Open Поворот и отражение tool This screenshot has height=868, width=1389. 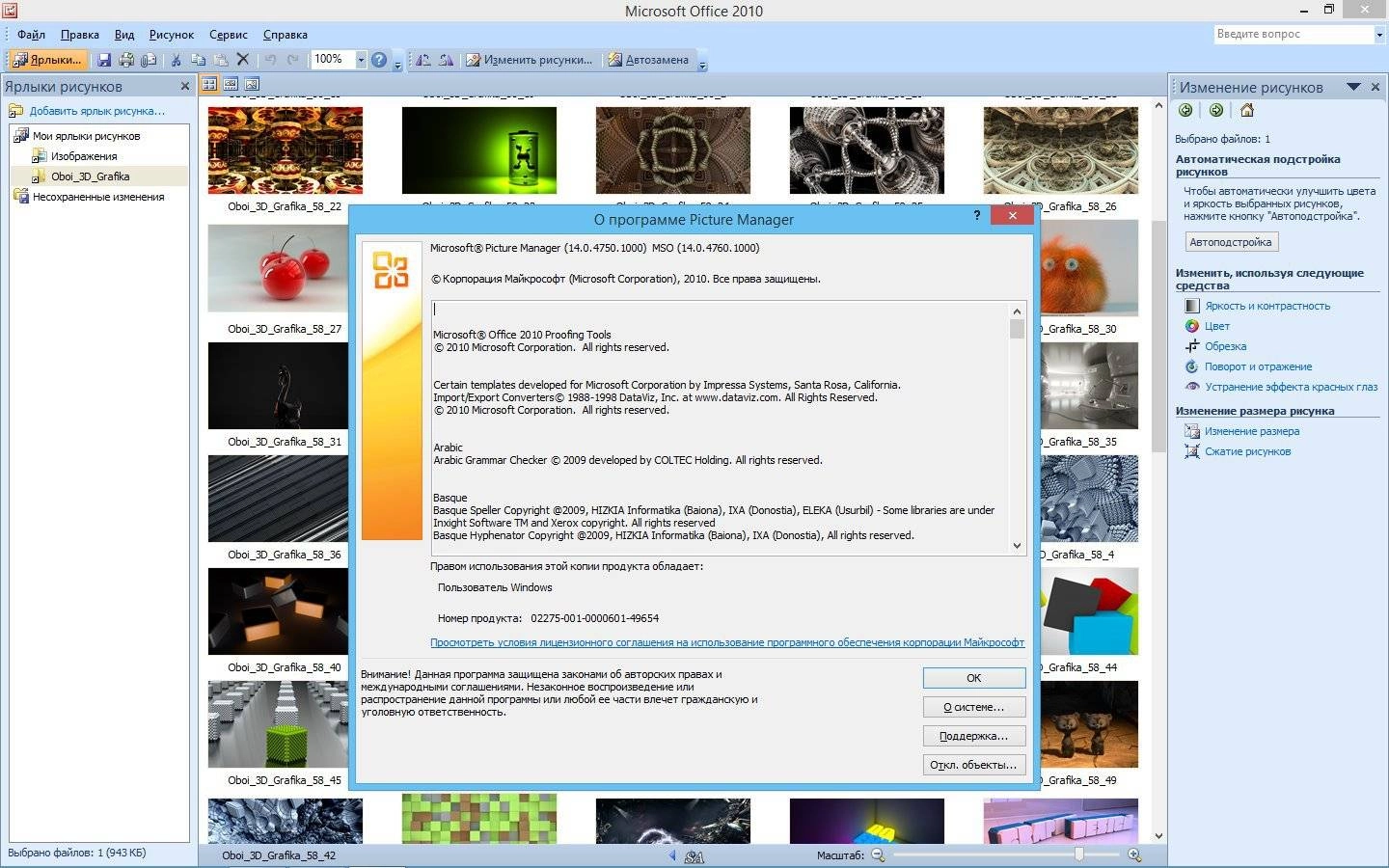[x=1258, y=366]
